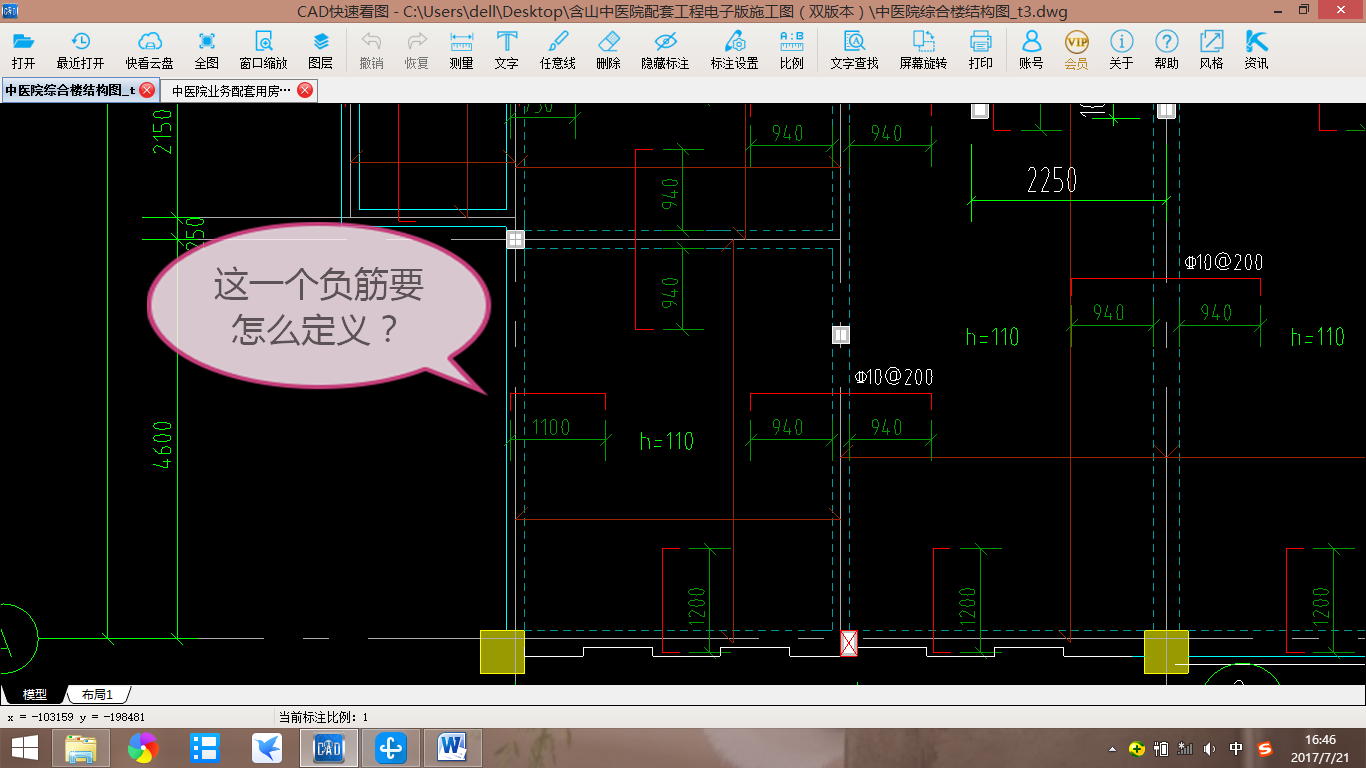Select the 布局1 layout tab
The image size is (1366, 768).
point(98,694)
